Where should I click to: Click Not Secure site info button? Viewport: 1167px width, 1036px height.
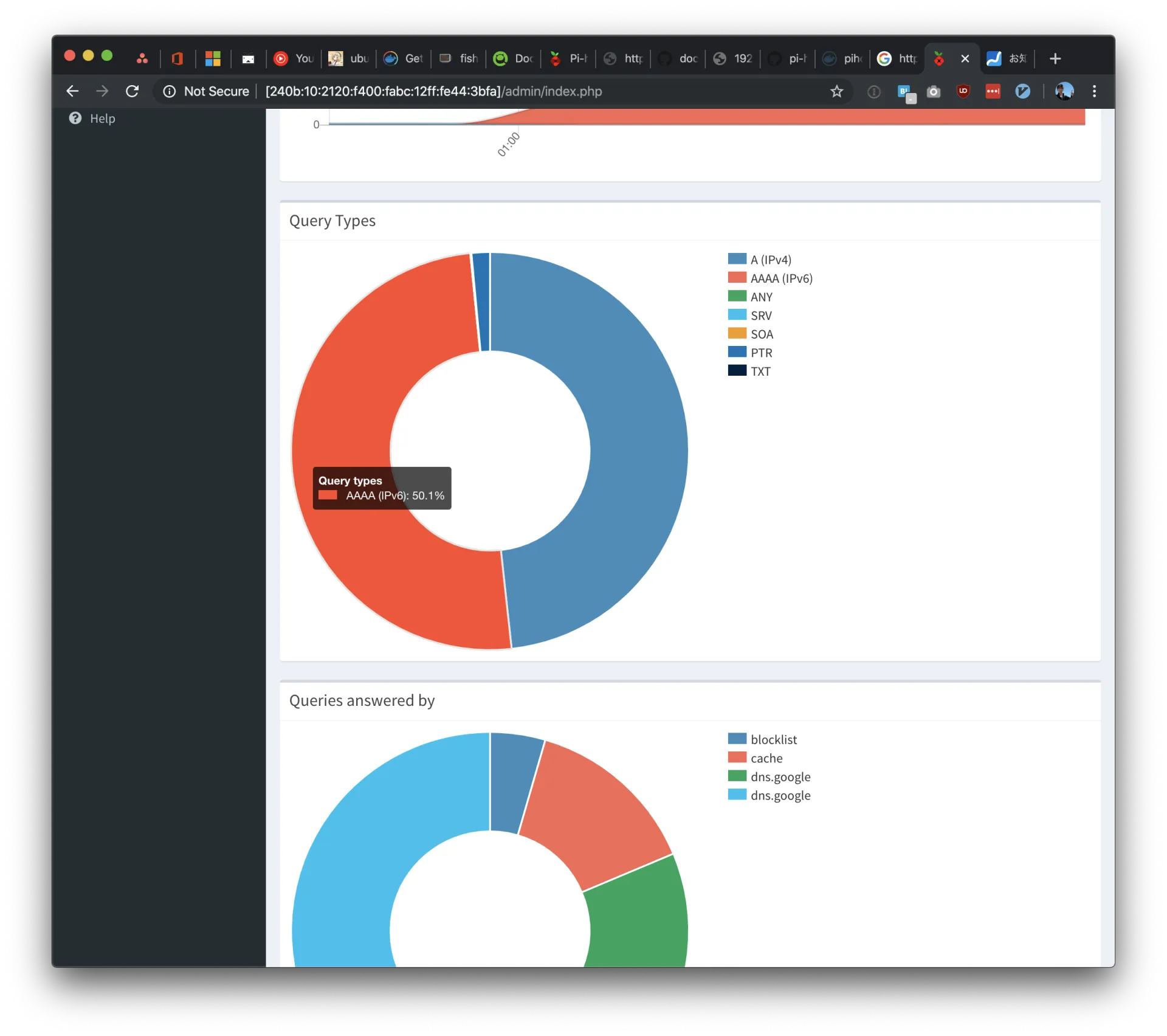coord(207,91)
